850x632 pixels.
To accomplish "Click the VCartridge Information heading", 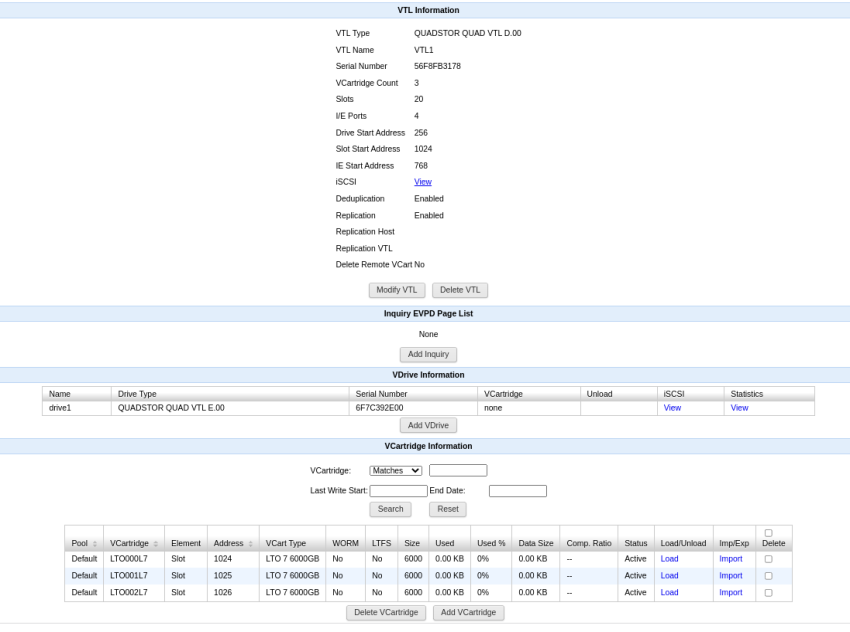I will 428,446.
